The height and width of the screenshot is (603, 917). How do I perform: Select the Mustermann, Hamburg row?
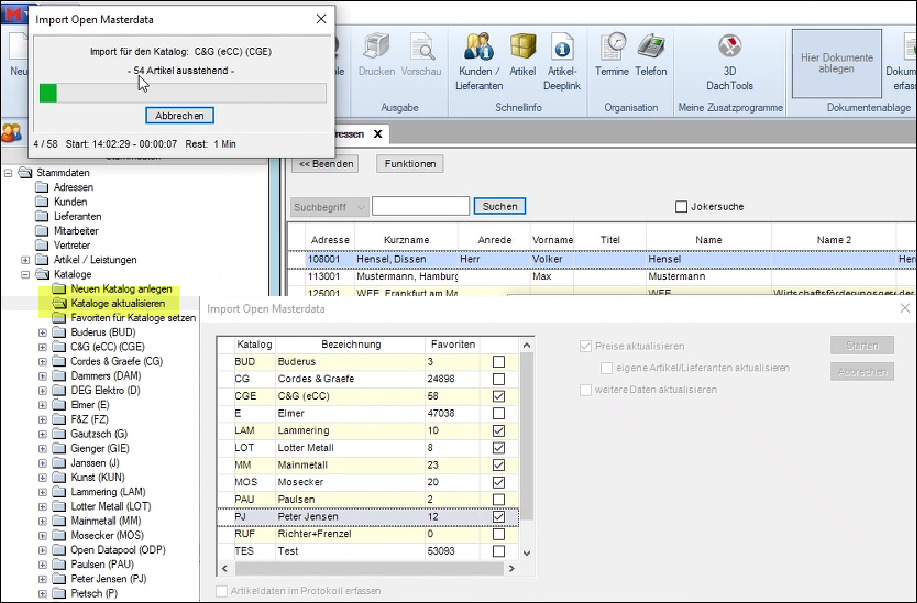pyautogui.click(x=602, y=277)
